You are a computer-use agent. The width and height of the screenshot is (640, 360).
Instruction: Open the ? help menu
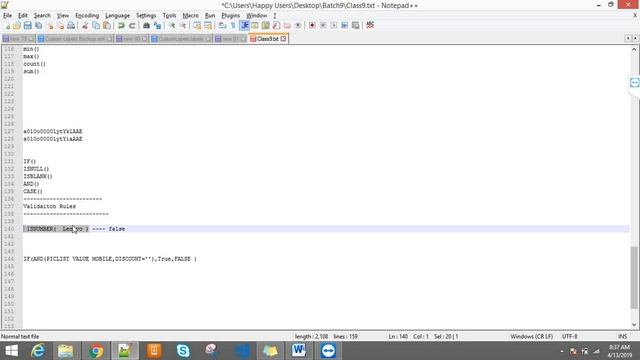(x=275, y=16)
